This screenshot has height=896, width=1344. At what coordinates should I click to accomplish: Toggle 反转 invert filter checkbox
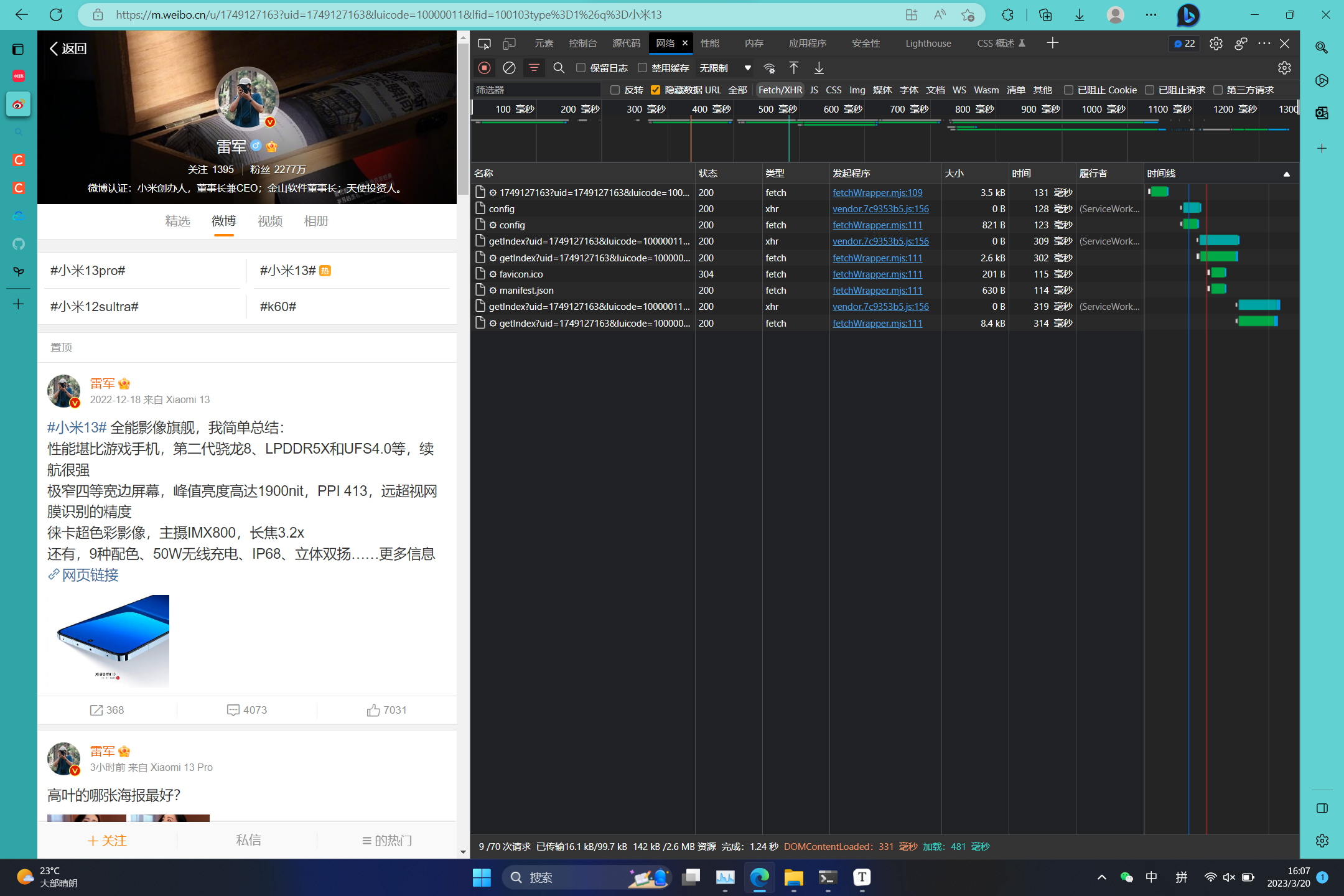coord(615,90)
